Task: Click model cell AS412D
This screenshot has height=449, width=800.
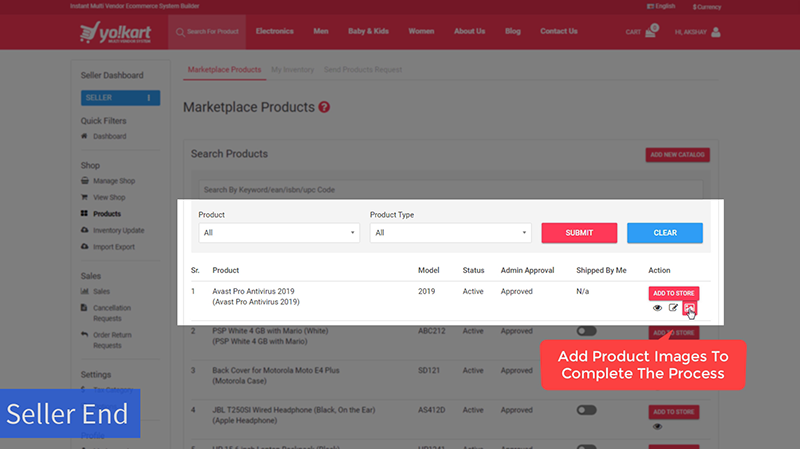Action: (x=432, y=410)
